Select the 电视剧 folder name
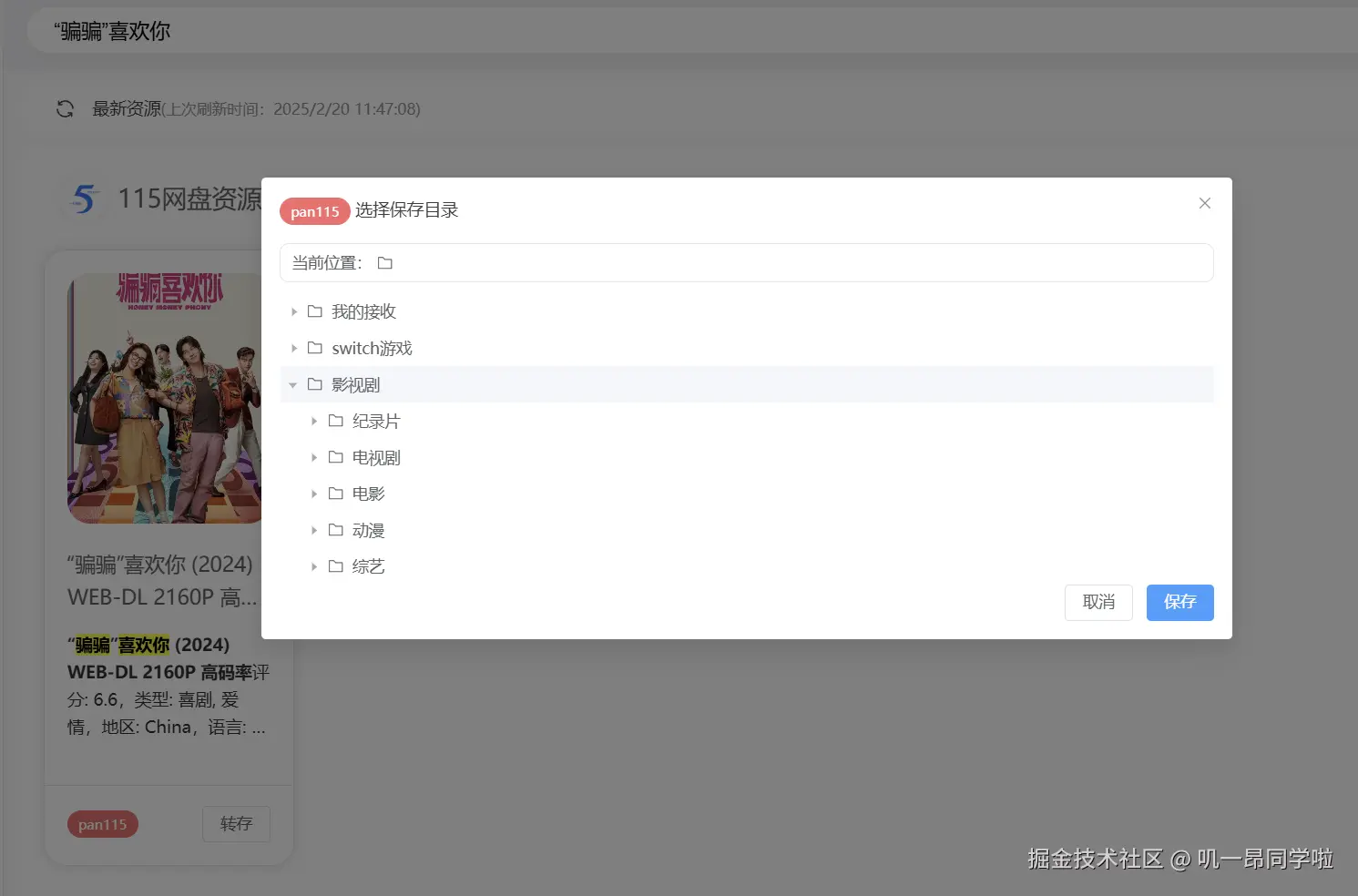Image resolution: width=1358 pixels, height=896 pixels. tap(376, 457)
